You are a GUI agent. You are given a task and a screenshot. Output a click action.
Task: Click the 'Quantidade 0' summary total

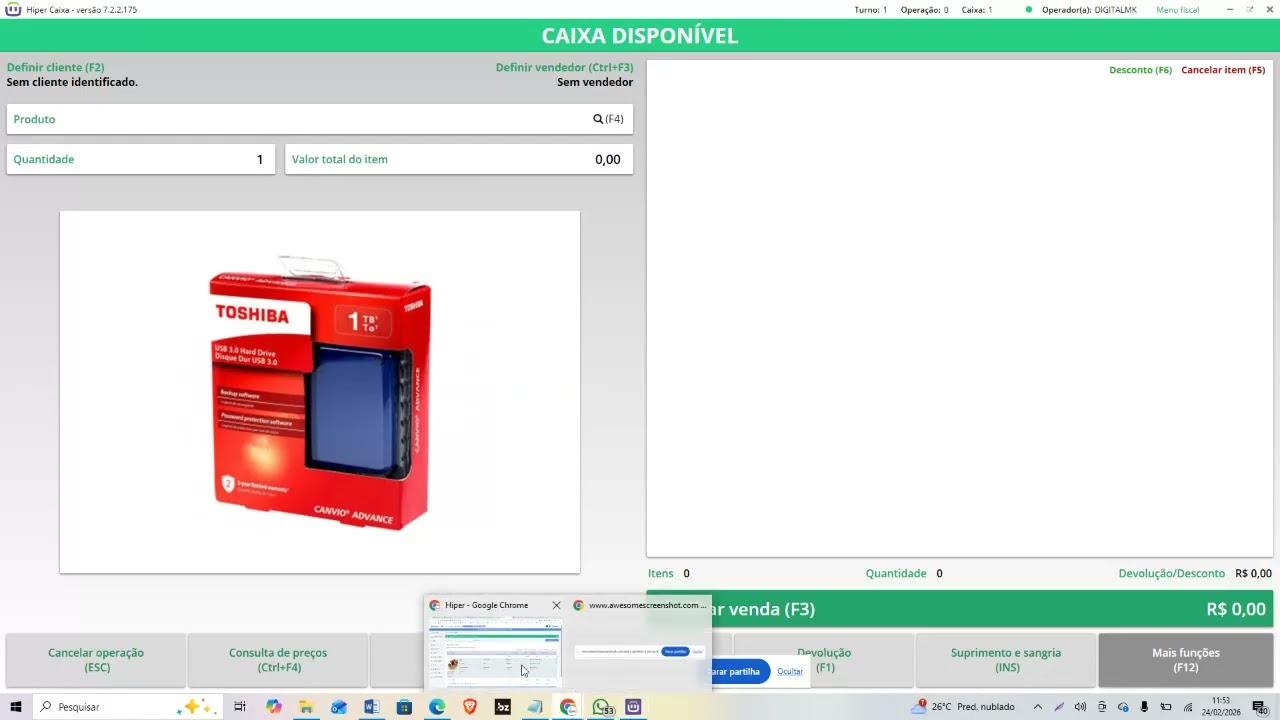tap(904, 574)
